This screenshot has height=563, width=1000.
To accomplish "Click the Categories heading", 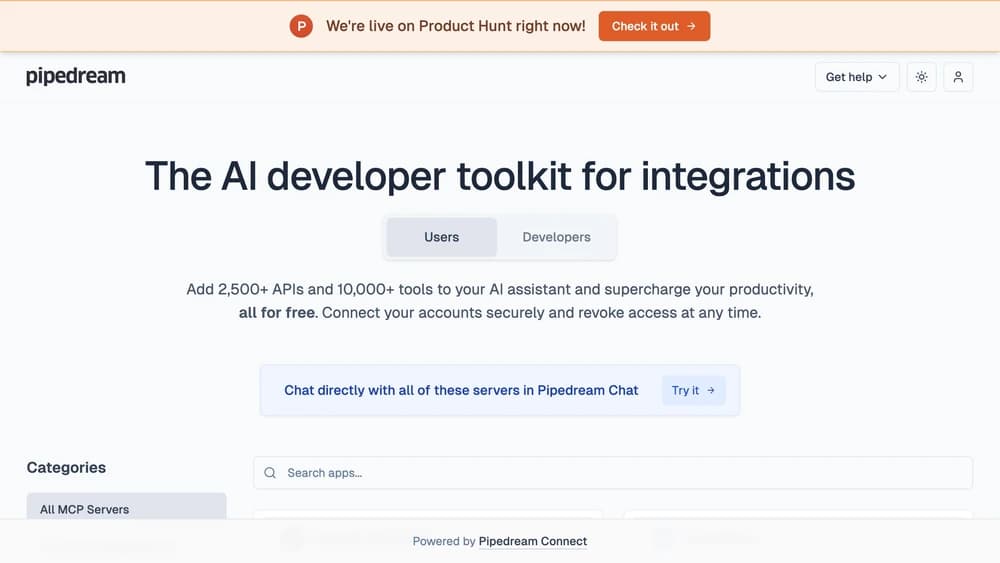I will (66, 467).
